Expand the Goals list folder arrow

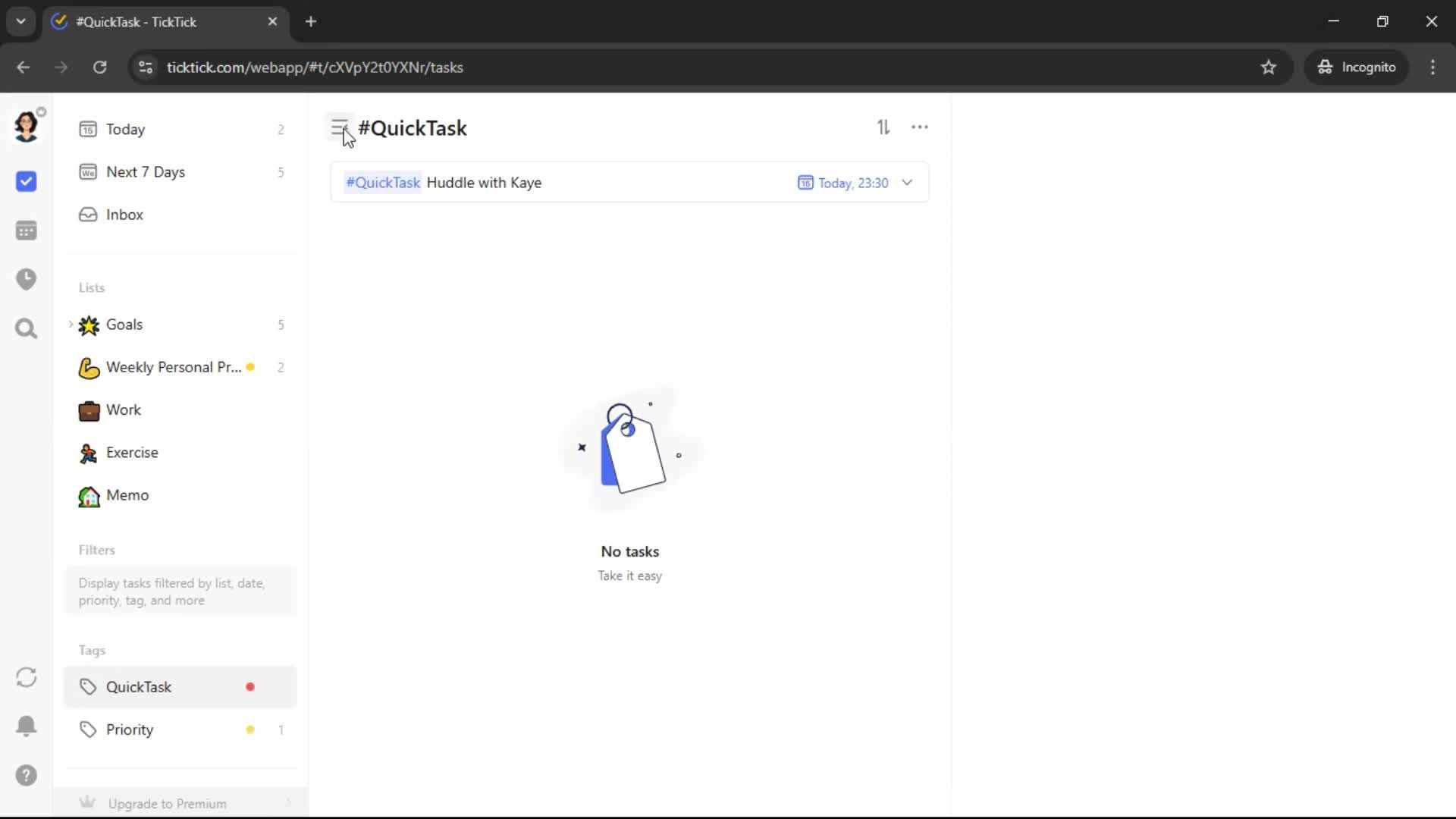pos(71,325)
